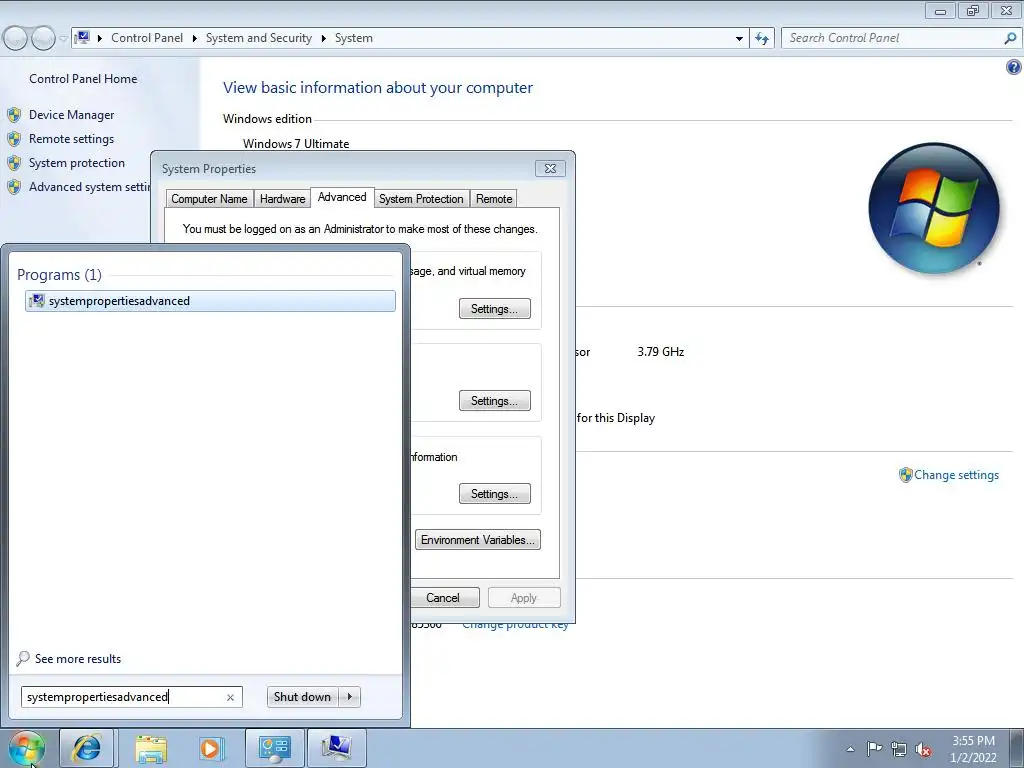This screenshot has width=1024, height=768.
Task: Switch to System Protection tab
Action: pyautogui.click(x=421, y=199)
